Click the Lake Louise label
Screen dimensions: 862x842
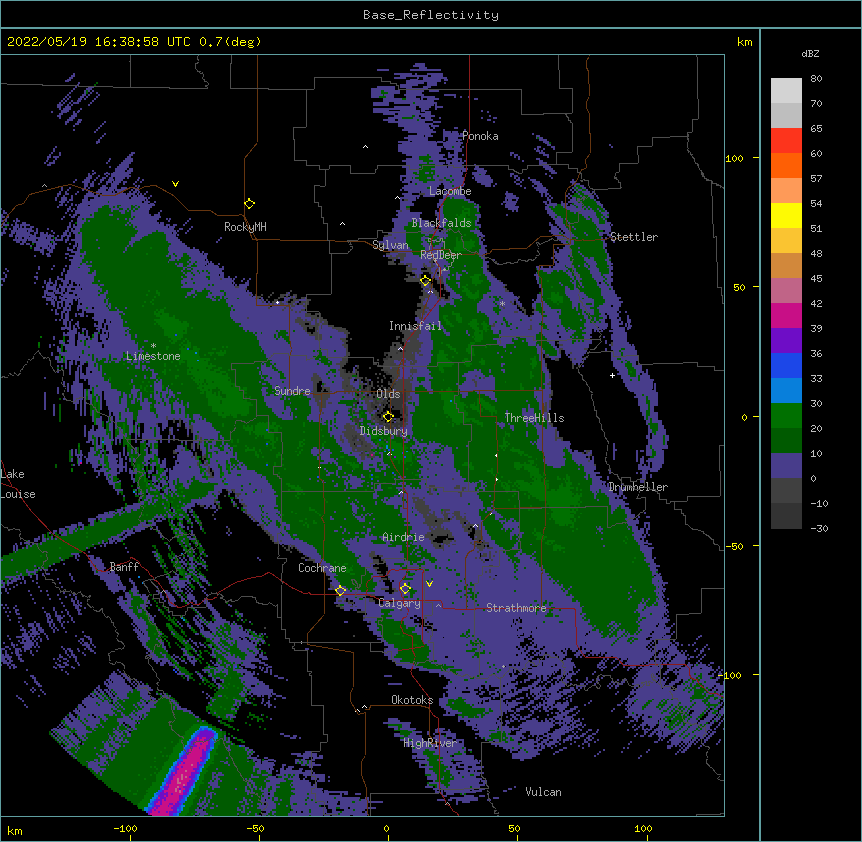tap(18, 484)
